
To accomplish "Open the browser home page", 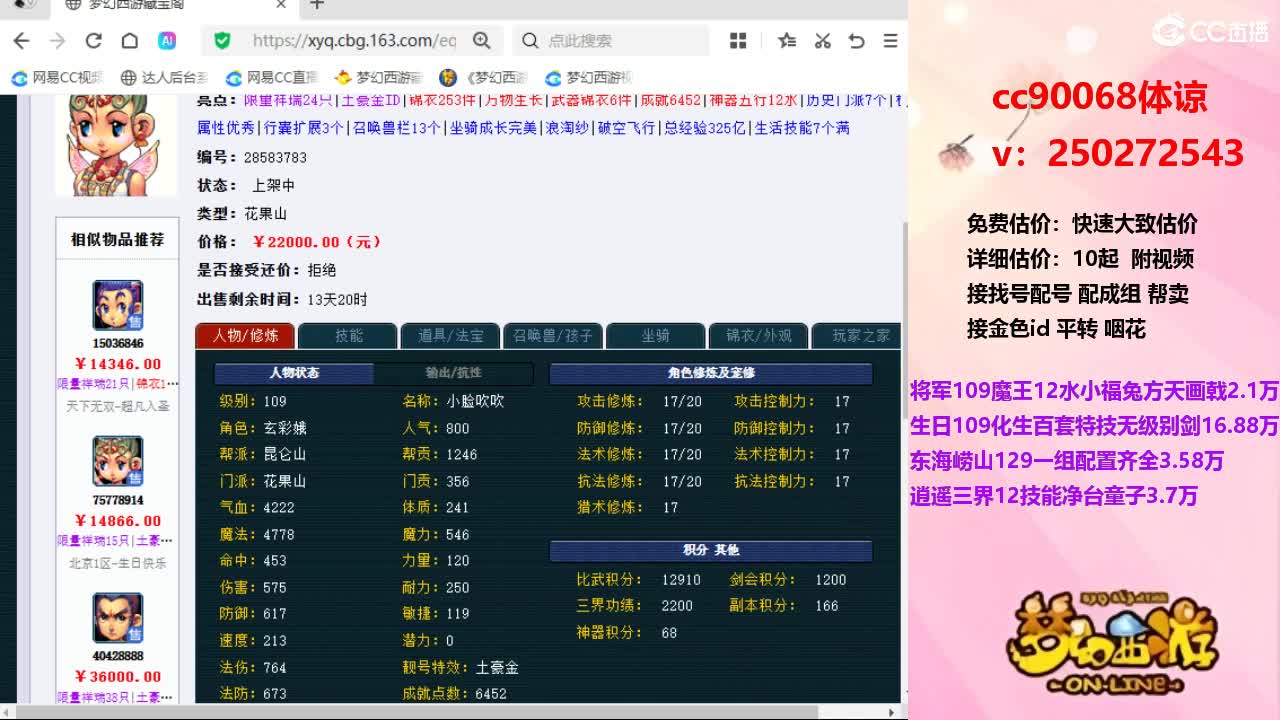I will coord(129,41).
